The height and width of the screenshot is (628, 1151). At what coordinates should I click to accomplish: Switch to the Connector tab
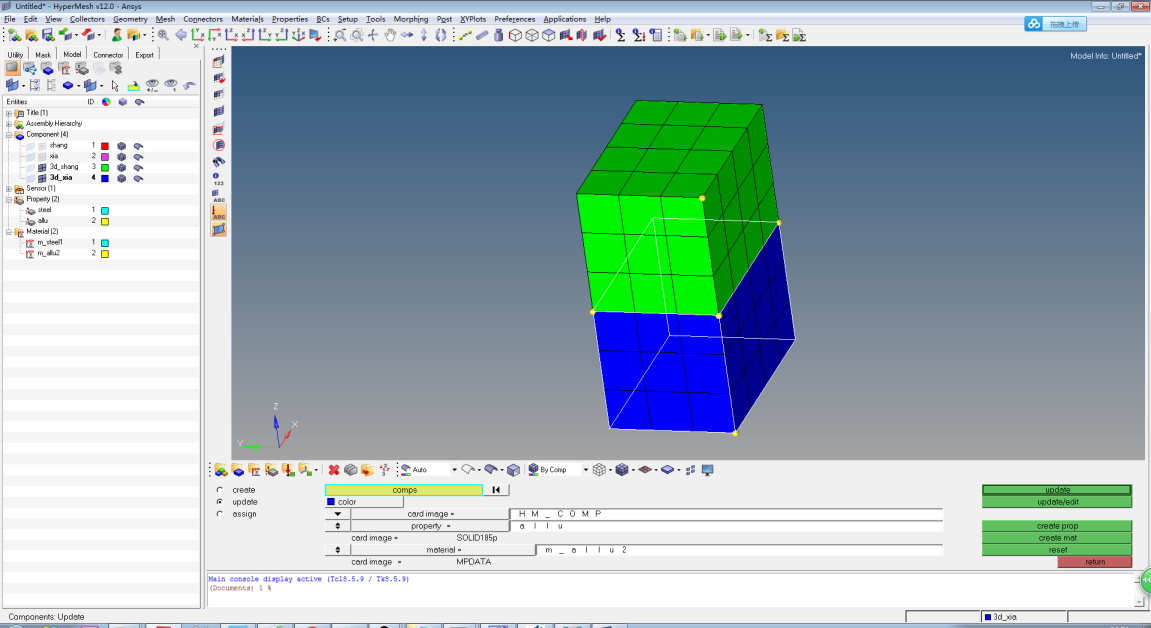pos(108,55)
